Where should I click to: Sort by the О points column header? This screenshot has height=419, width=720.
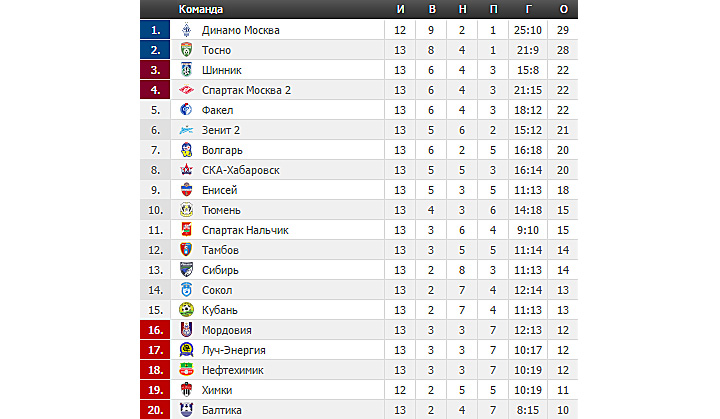[x=563, y=9]
